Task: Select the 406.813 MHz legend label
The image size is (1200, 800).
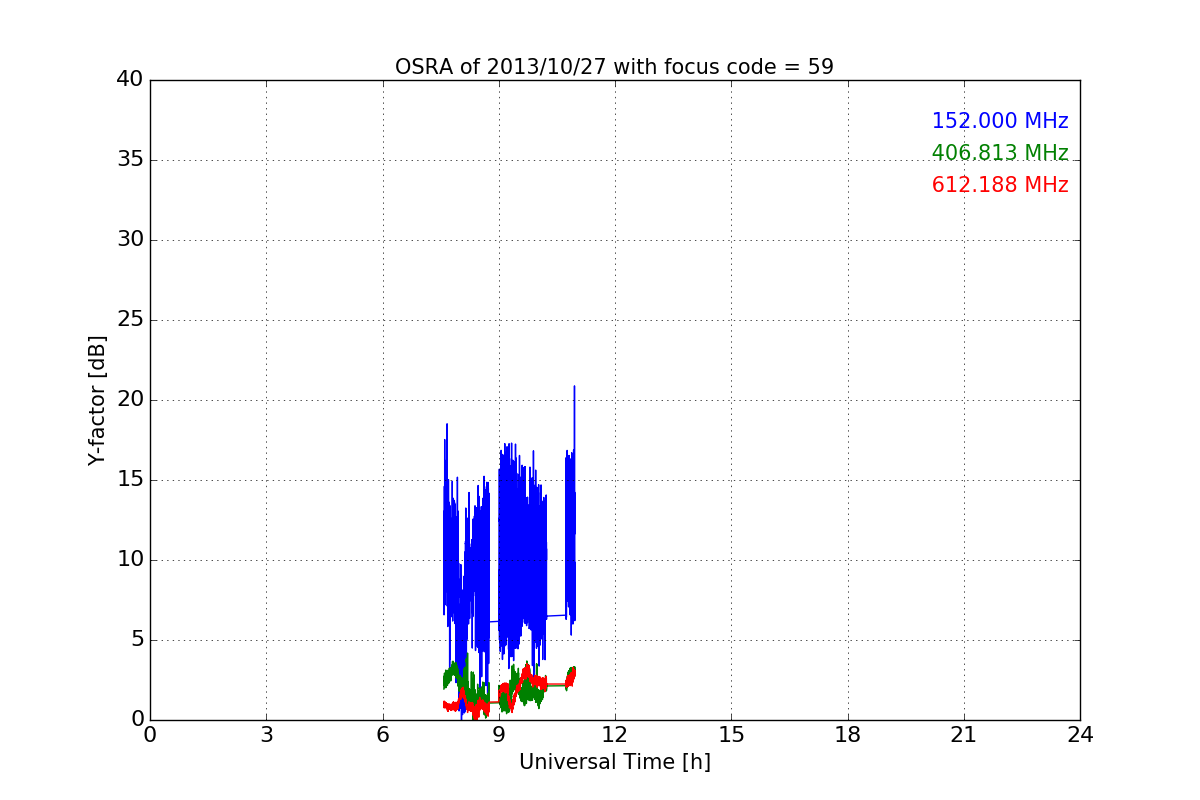Action: coord(1000,153)
